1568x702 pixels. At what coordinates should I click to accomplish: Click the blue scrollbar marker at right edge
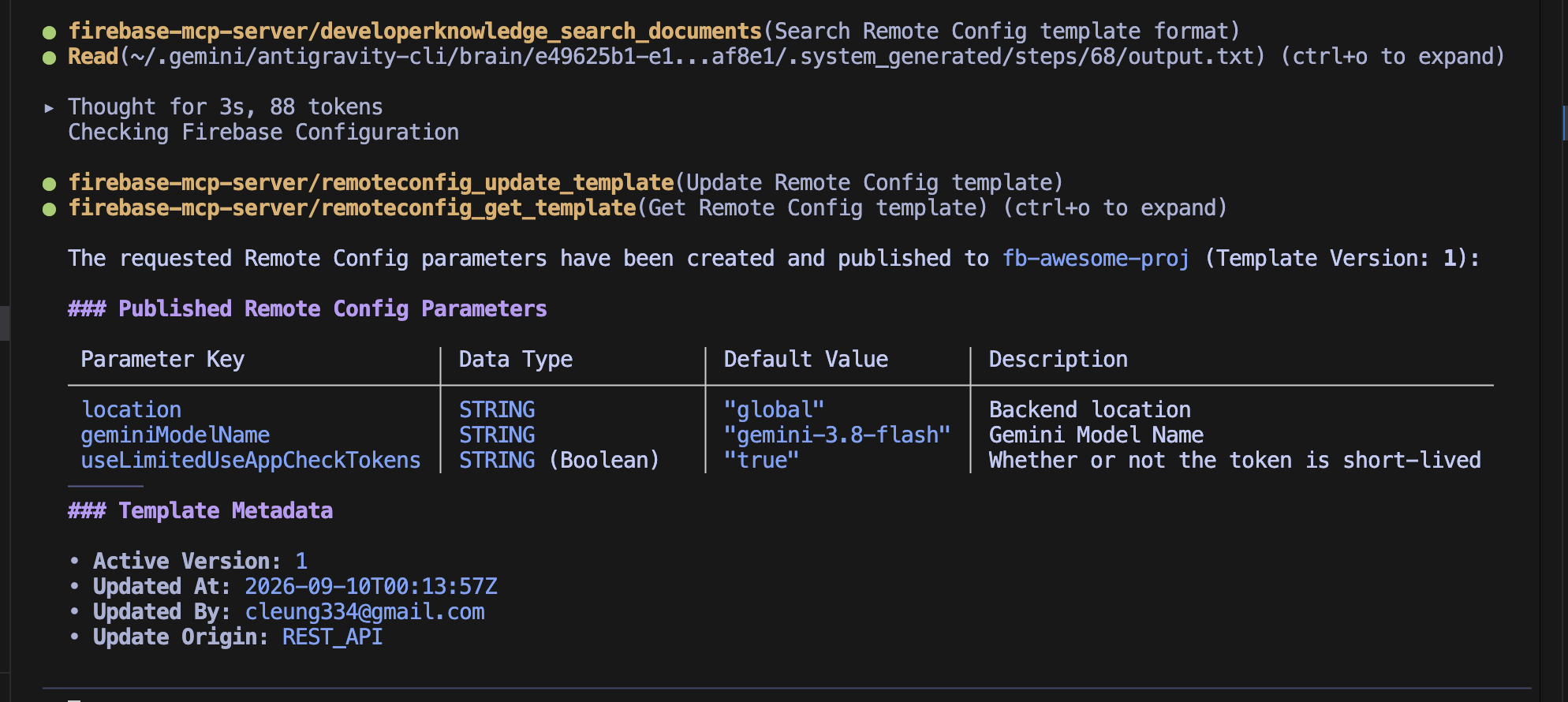(x=1564, y=122)
